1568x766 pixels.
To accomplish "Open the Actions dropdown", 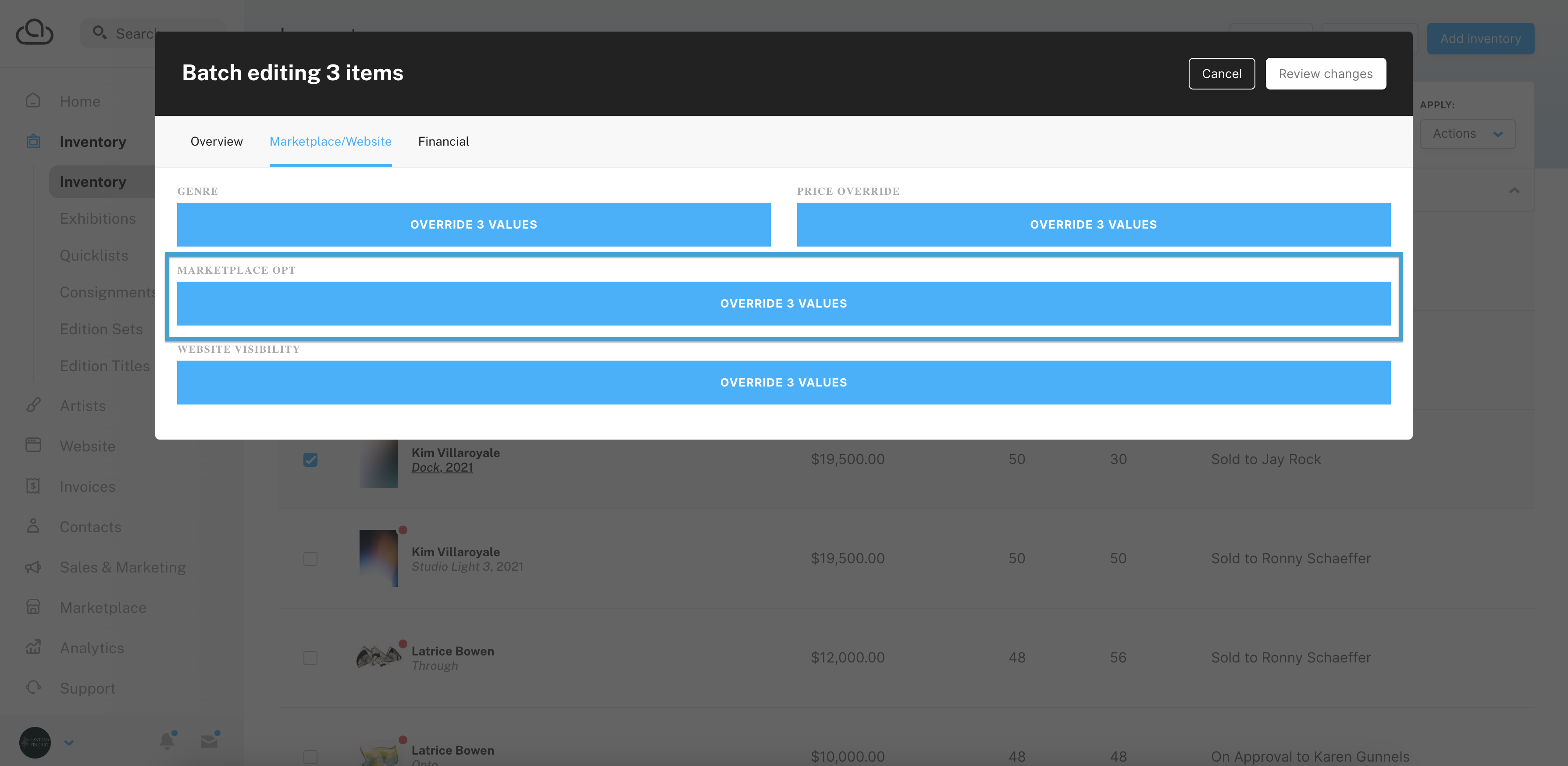I will (1468, 134).
